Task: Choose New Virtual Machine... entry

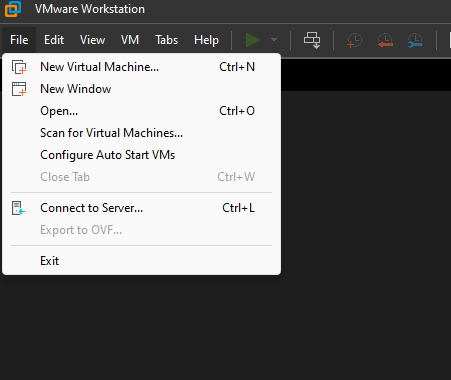Action: (x=141, y=67)
